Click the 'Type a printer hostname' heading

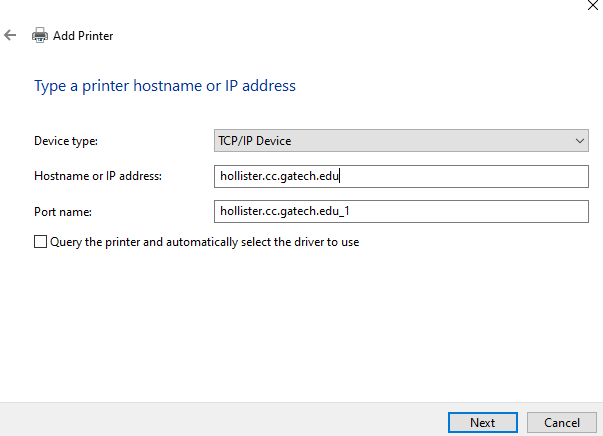click(x=165, y=86)
